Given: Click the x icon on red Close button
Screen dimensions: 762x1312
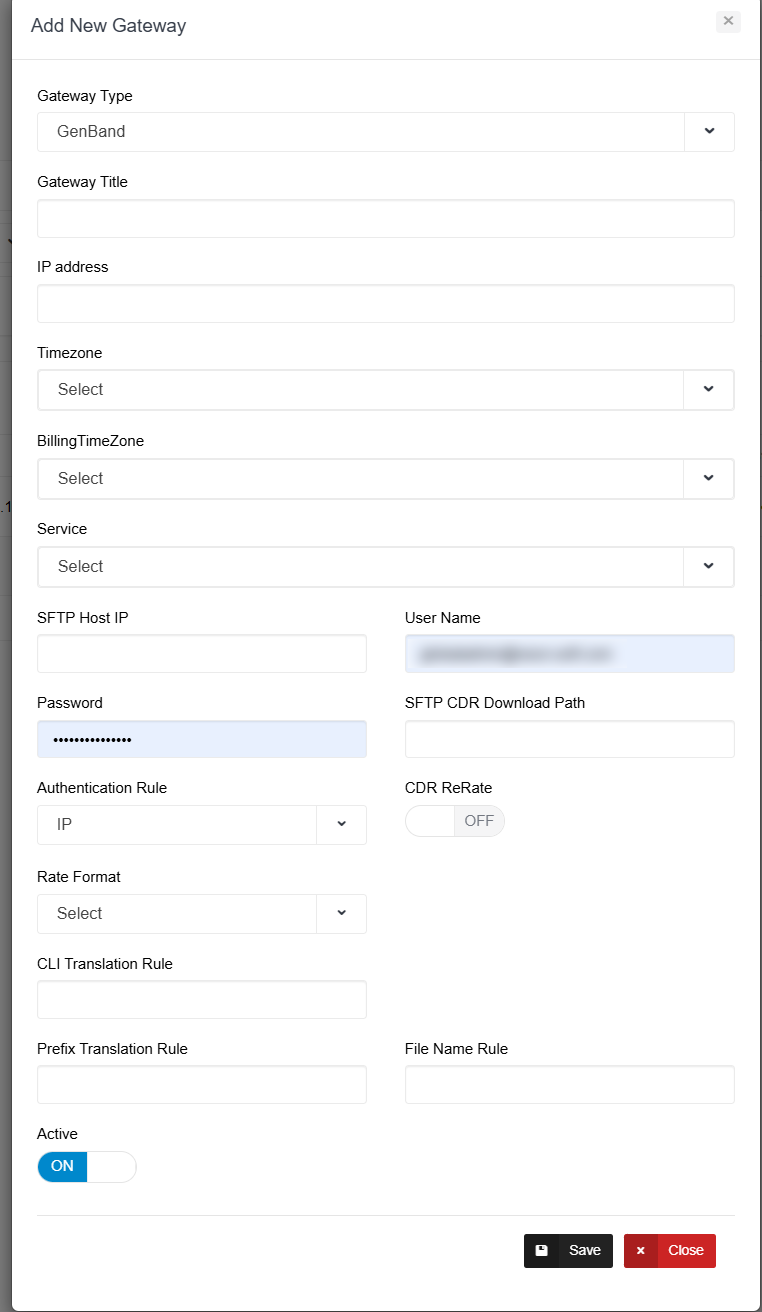Looking at the screenshot, I should (641, 1250).
